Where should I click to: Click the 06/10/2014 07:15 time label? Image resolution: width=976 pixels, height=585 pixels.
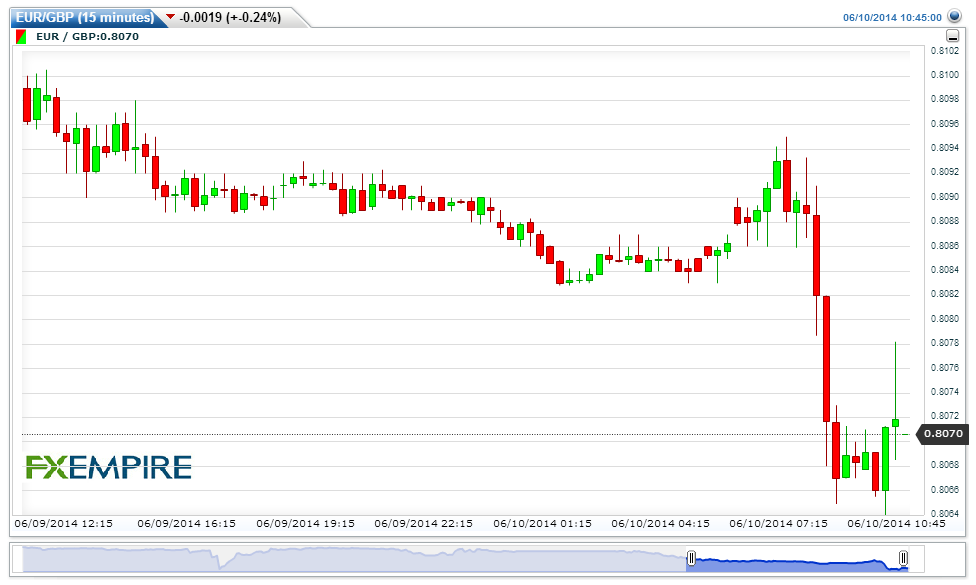(779, 524)
